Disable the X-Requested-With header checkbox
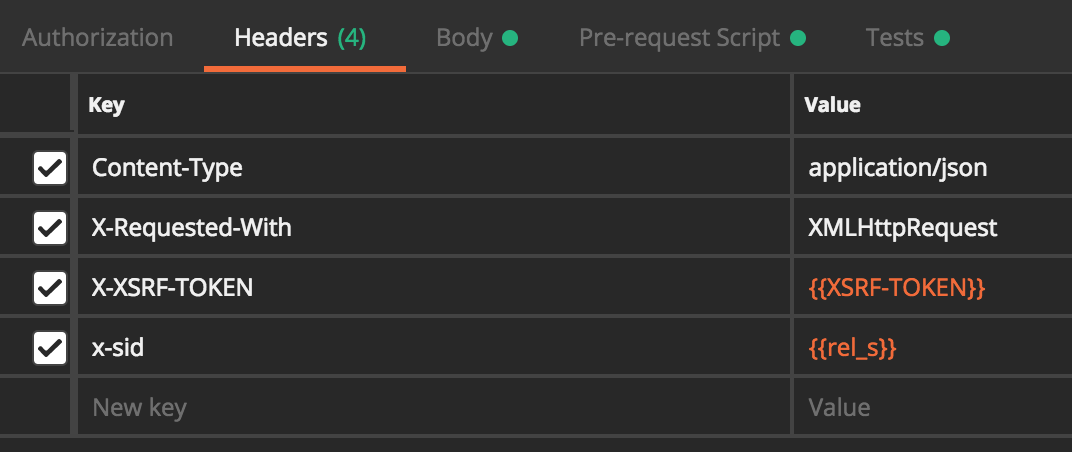1072x452 pixels. click(x=50, y=228)
